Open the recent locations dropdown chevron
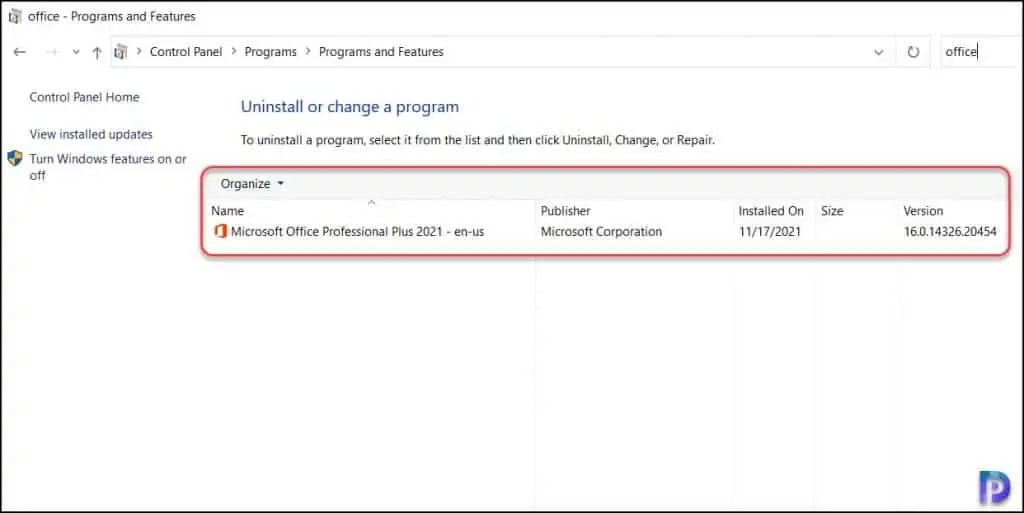1024x513 pixels. pyautogui.click(x=76, y=52)
